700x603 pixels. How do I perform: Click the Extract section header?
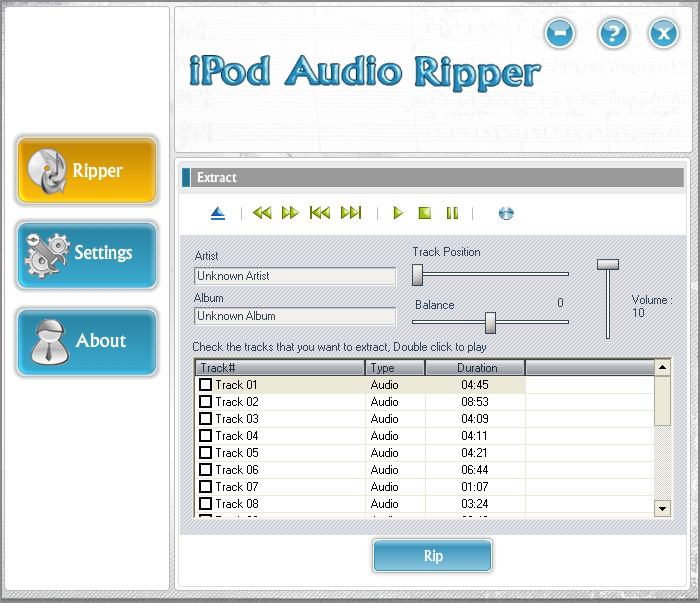click(433, 177)
